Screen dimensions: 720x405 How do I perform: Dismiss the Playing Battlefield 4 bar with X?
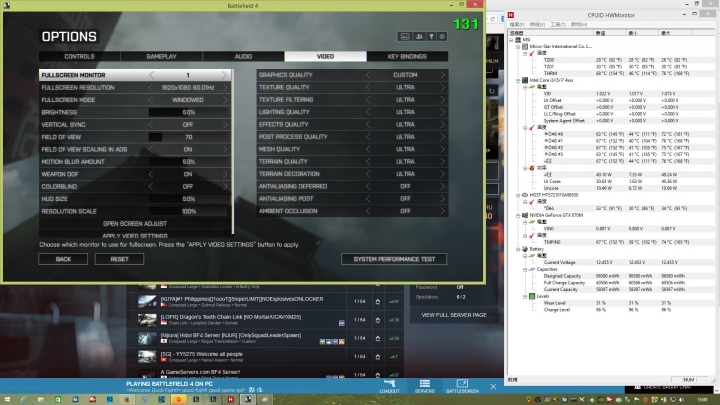pos(493,387)
